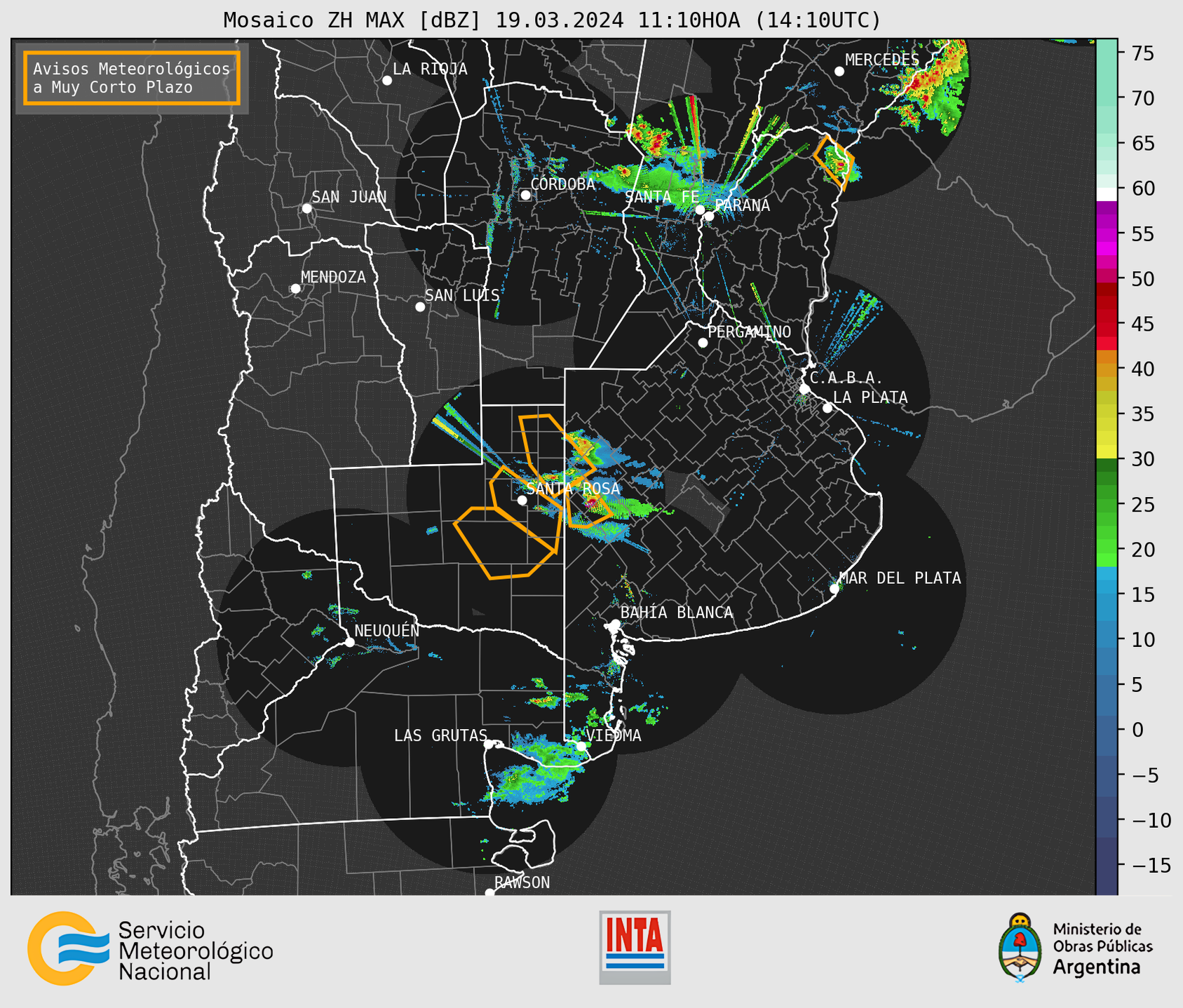Click the Santa Rosa city marker dot
Viewport: 1183px width, 1008px height.
tap(522, 500)
